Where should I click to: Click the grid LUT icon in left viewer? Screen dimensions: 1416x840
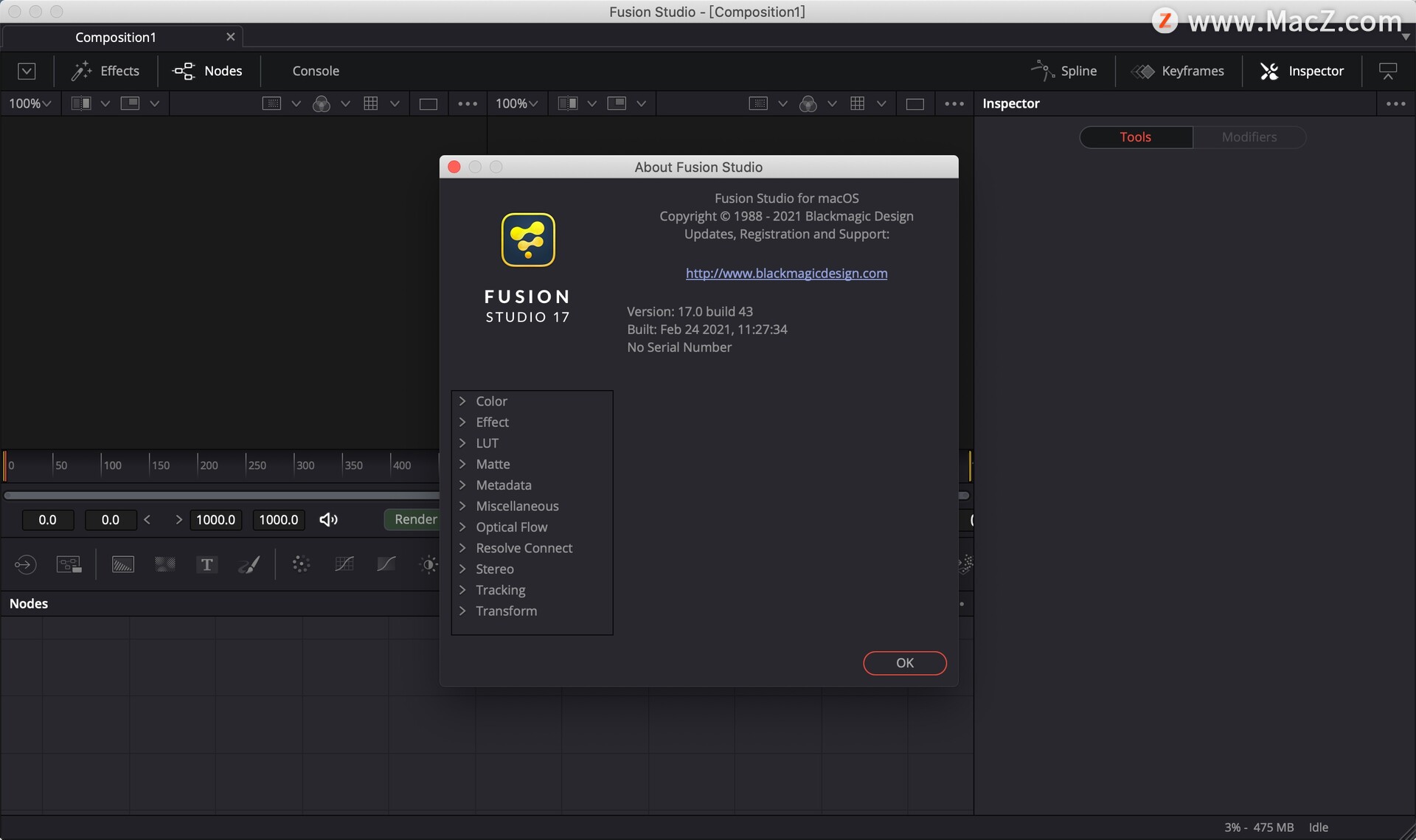click(370, 104)
